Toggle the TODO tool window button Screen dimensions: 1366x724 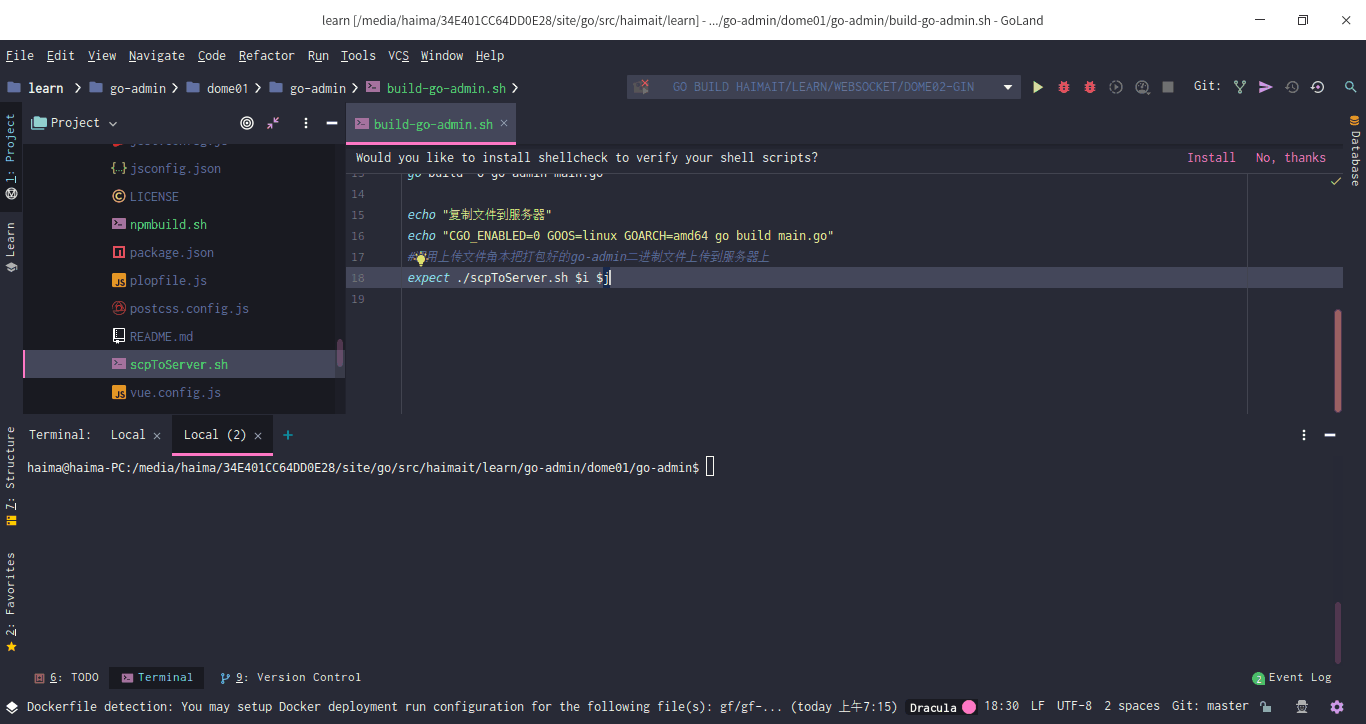pyautogui.click(x=67, y=677)
